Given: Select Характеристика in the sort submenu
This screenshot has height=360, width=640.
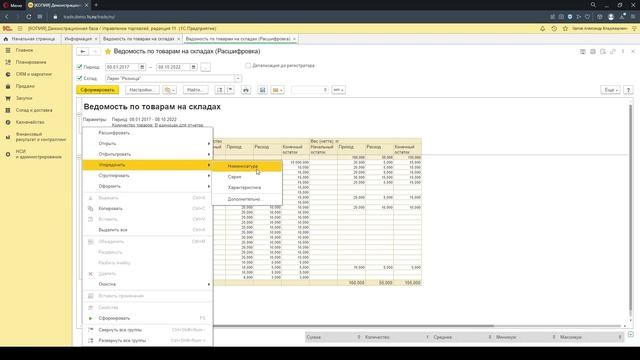Looking at the screenshot, I should tap(247, 187).
